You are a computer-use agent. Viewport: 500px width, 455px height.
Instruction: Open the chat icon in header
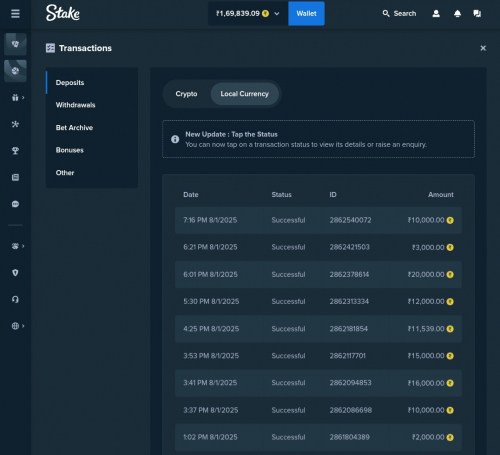(x=477, y=13)
